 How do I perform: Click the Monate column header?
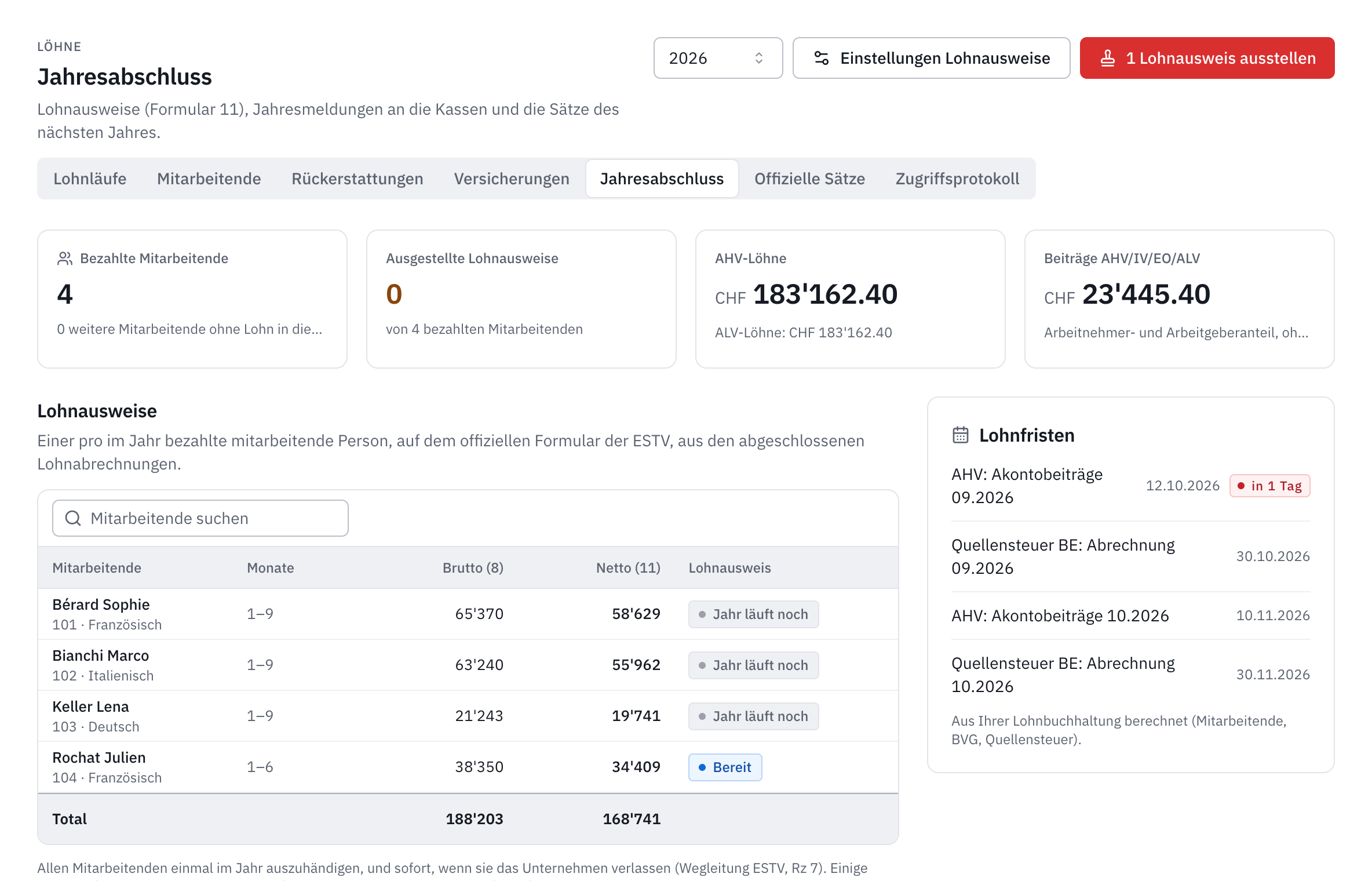[x=271, y=568]
